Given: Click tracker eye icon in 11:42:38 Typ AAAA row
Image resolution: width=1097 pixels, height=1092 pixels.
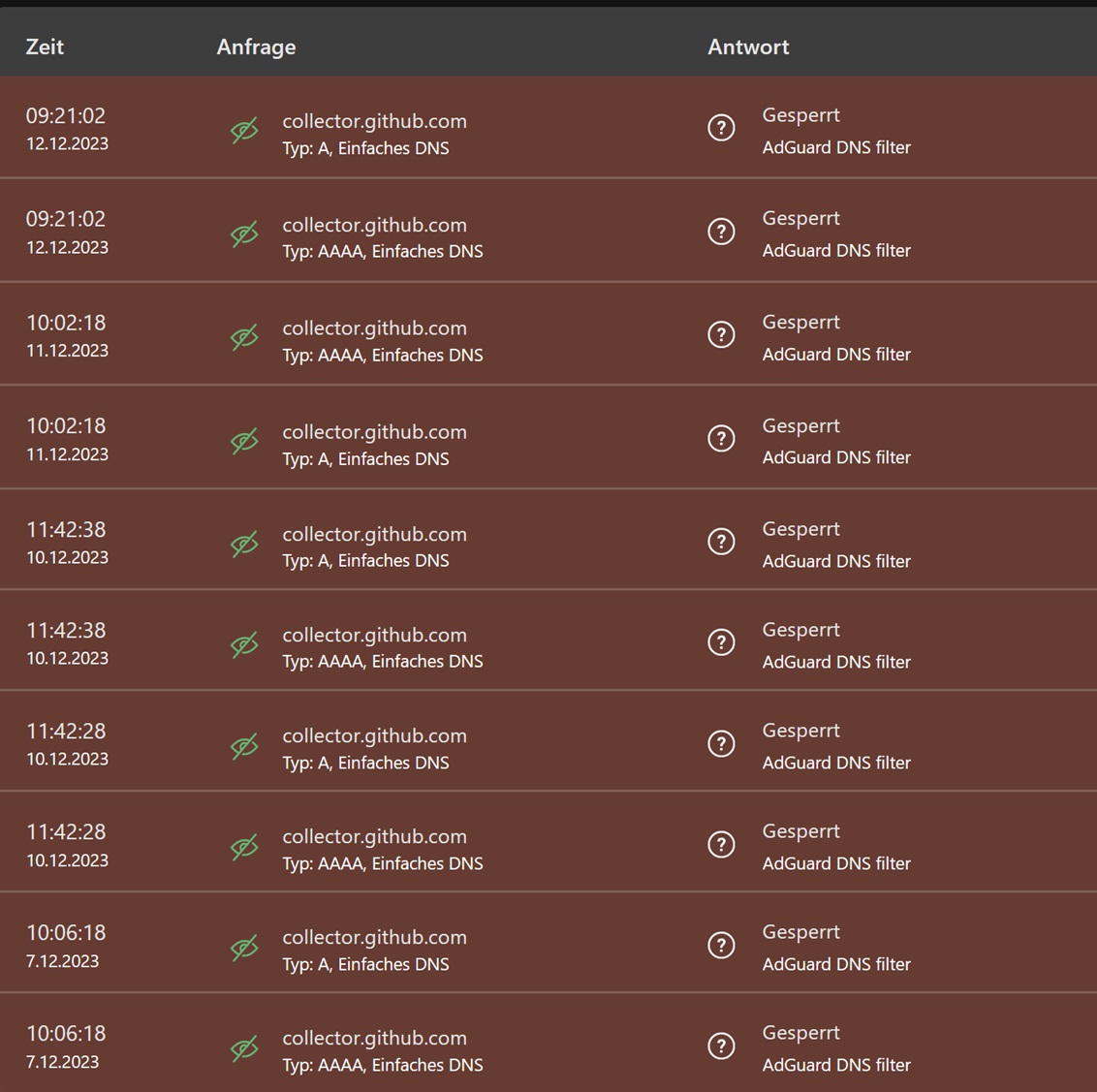Looking at the screenshot, I should [x=244, y=645].
